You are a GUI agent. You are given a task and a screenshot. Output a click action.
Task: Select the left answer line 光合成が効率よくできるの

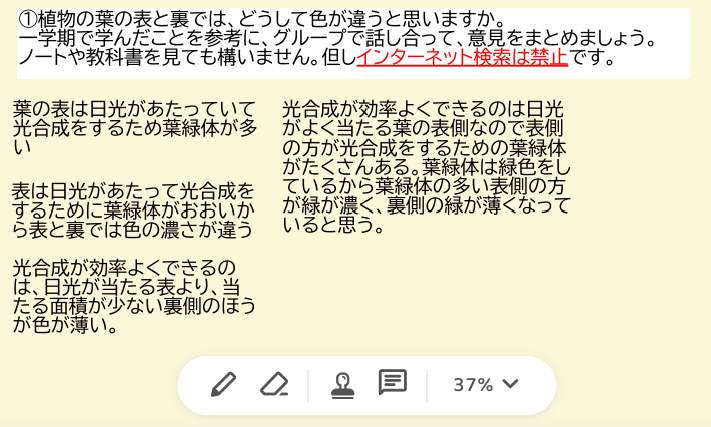coord(124,268)
